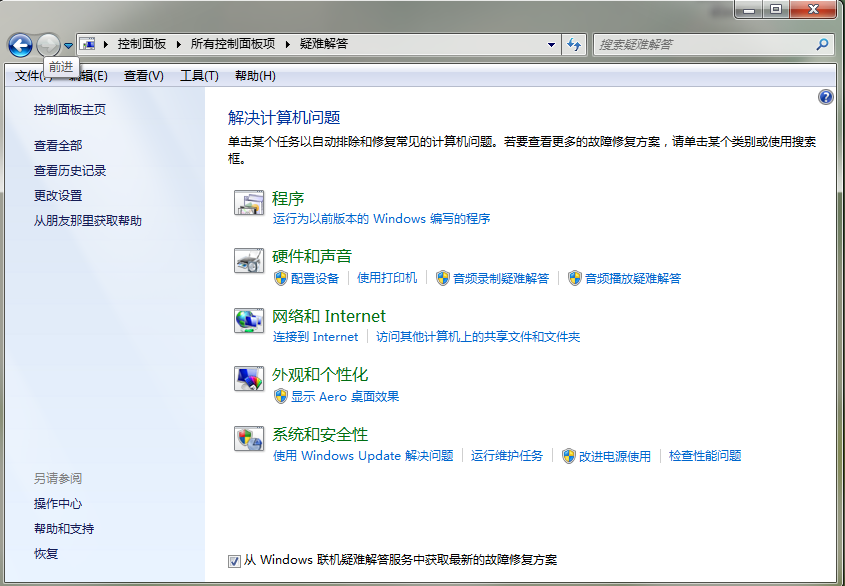Click the 外观和个性化 category icon

(x=249, y=379)
